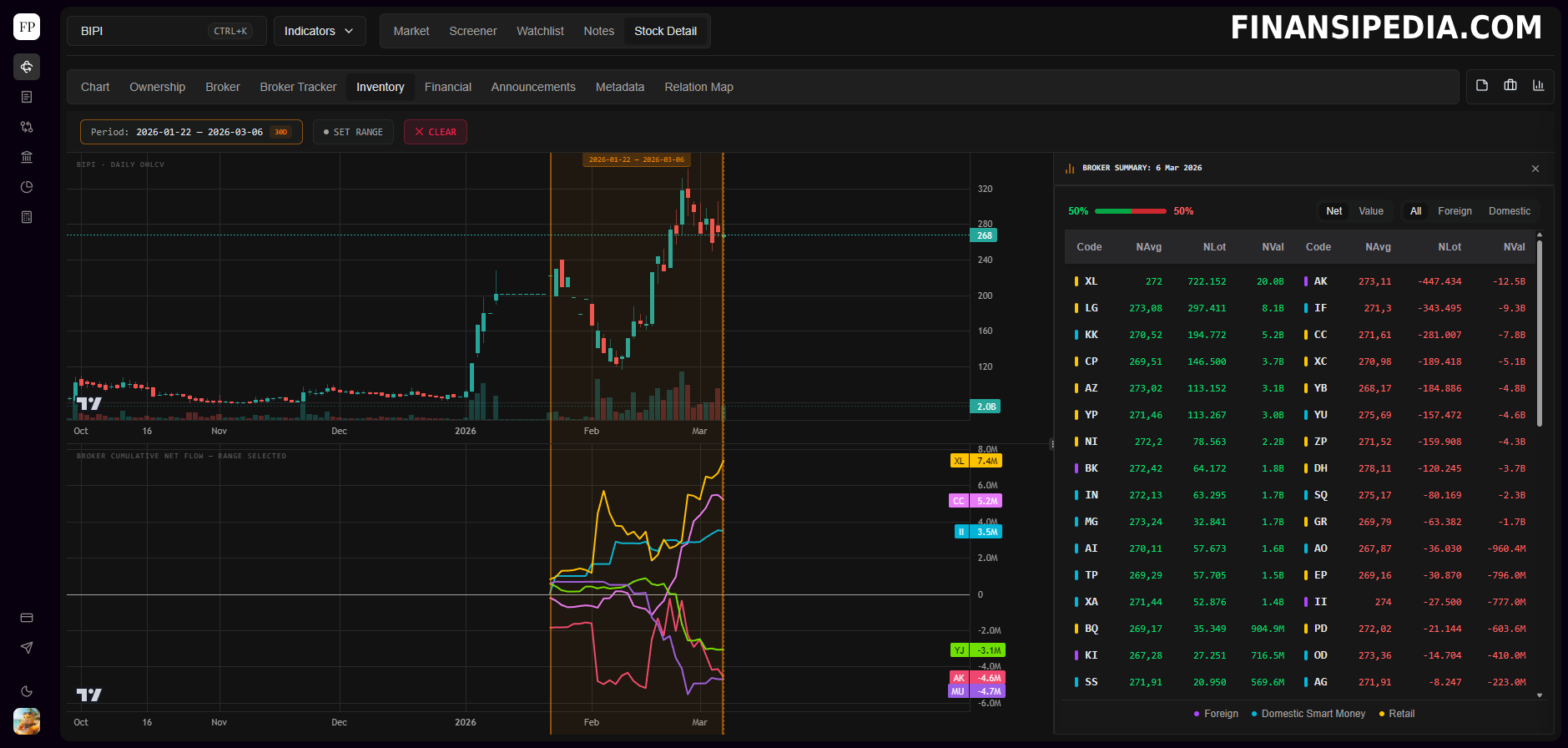Image resolution: width=1568 pixels, height=748 pixels.
Task: Click the bank building icon in sidebar
Action: click(27, 157)
